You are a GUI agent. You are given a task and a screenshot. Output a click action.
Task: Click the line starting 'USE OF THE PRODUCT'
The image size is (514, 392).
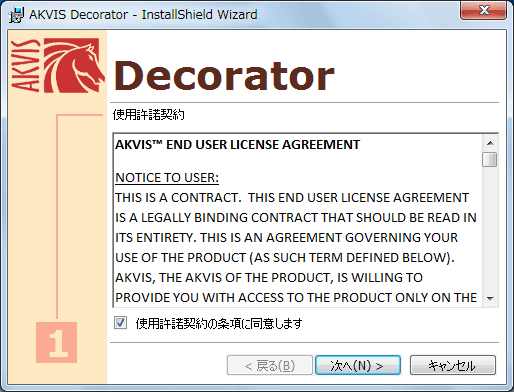[x=285, y=258]
